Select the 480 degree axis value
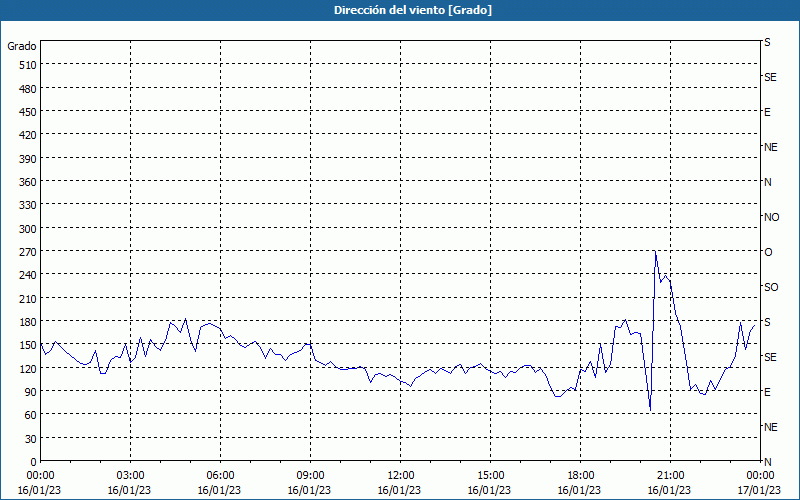Screen dimensions: 800x500 pyautogui.click(x=29, y=89)
